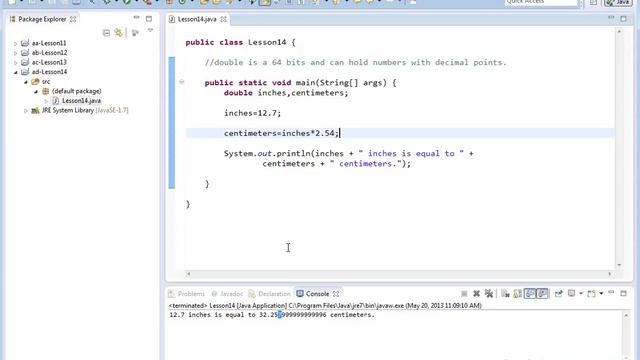Open the Display Selected Console dropdown arrow

581,293
